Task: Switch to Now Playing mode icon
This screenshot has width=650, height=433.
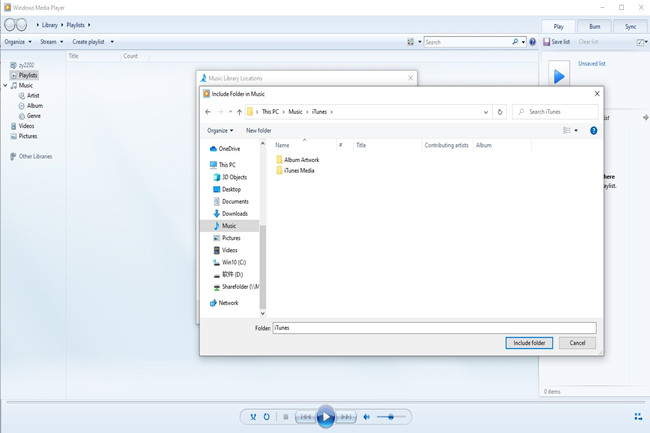Action: tap(638, 416)
